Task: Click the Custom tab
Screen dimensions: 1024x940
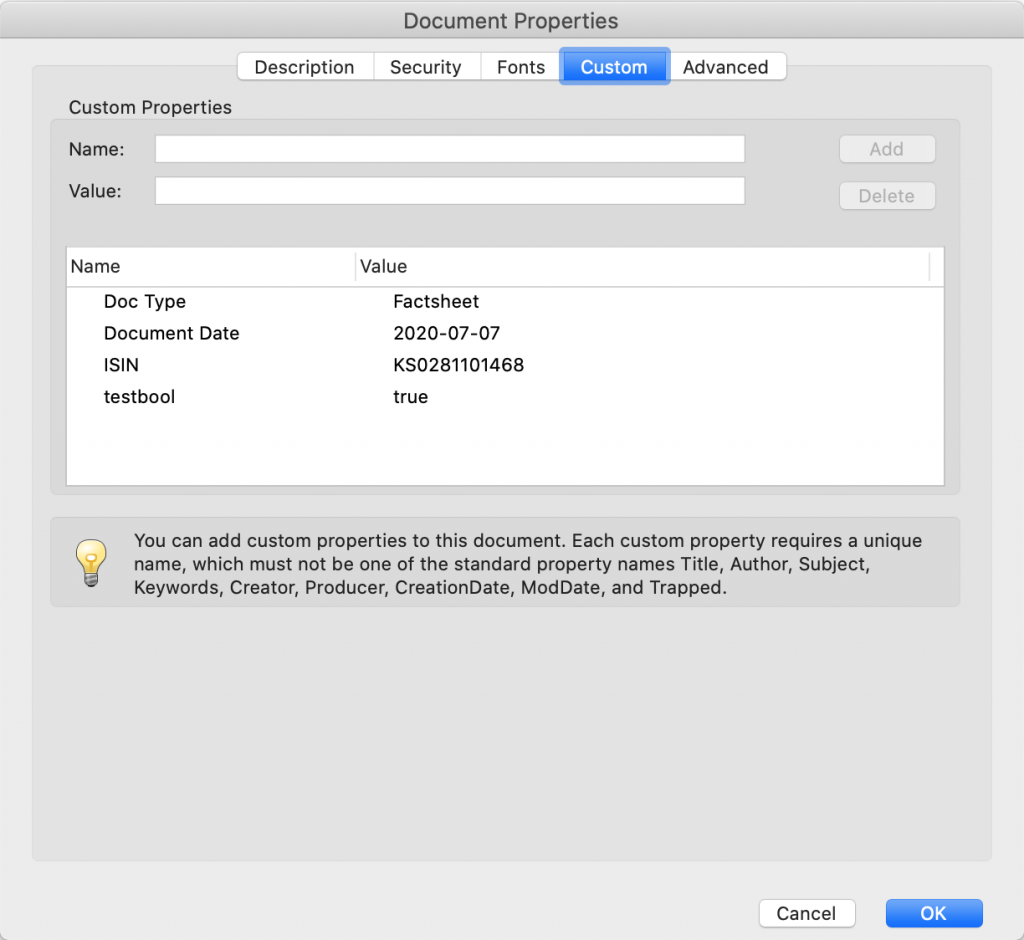Action: tap(613, 67)
